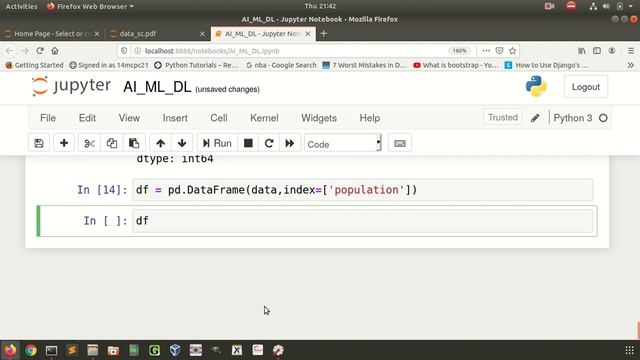Screen dimensions: 640x360
Task: Move selected cell up arrow
Action: 160,143
